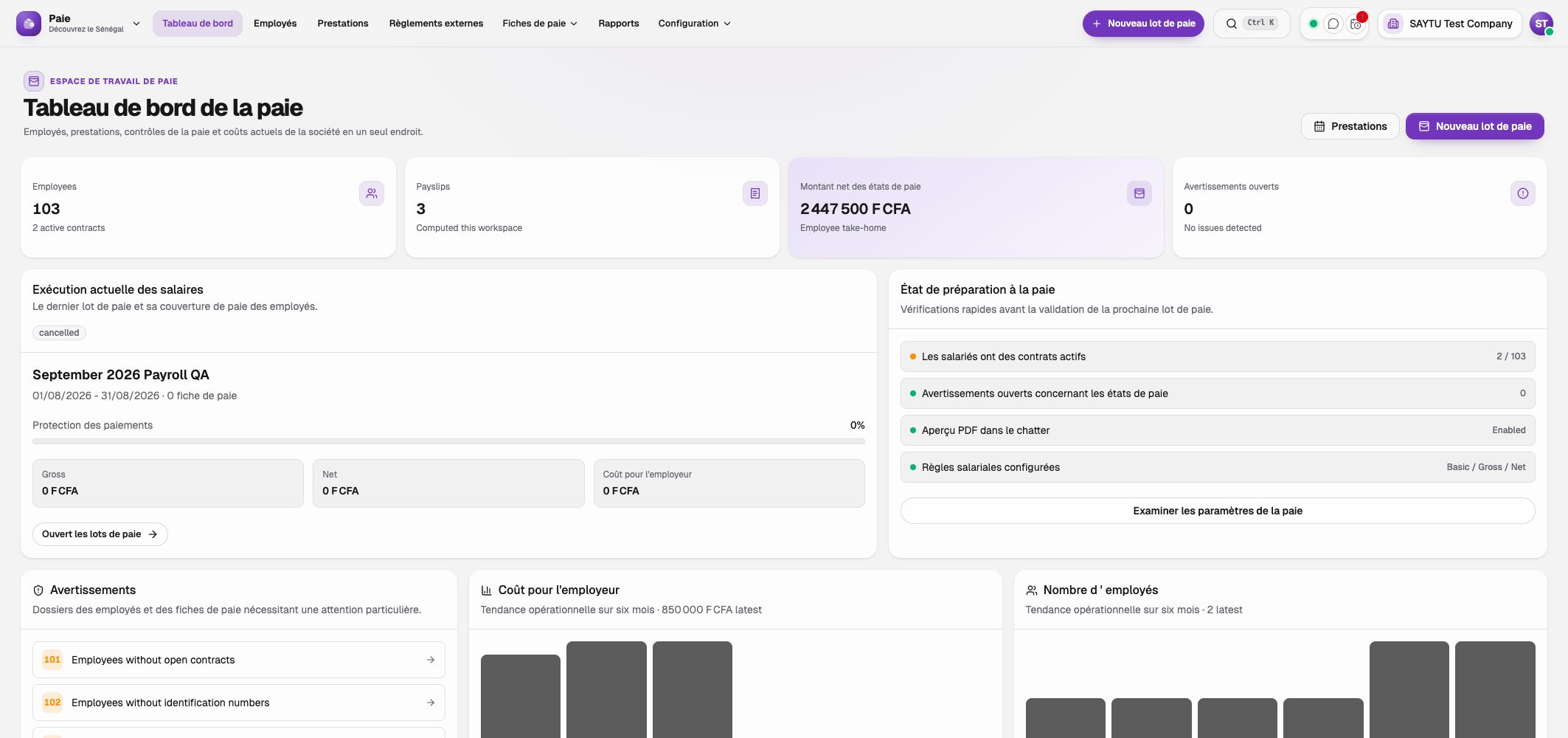Click the green online status dot

[1313, 24]
